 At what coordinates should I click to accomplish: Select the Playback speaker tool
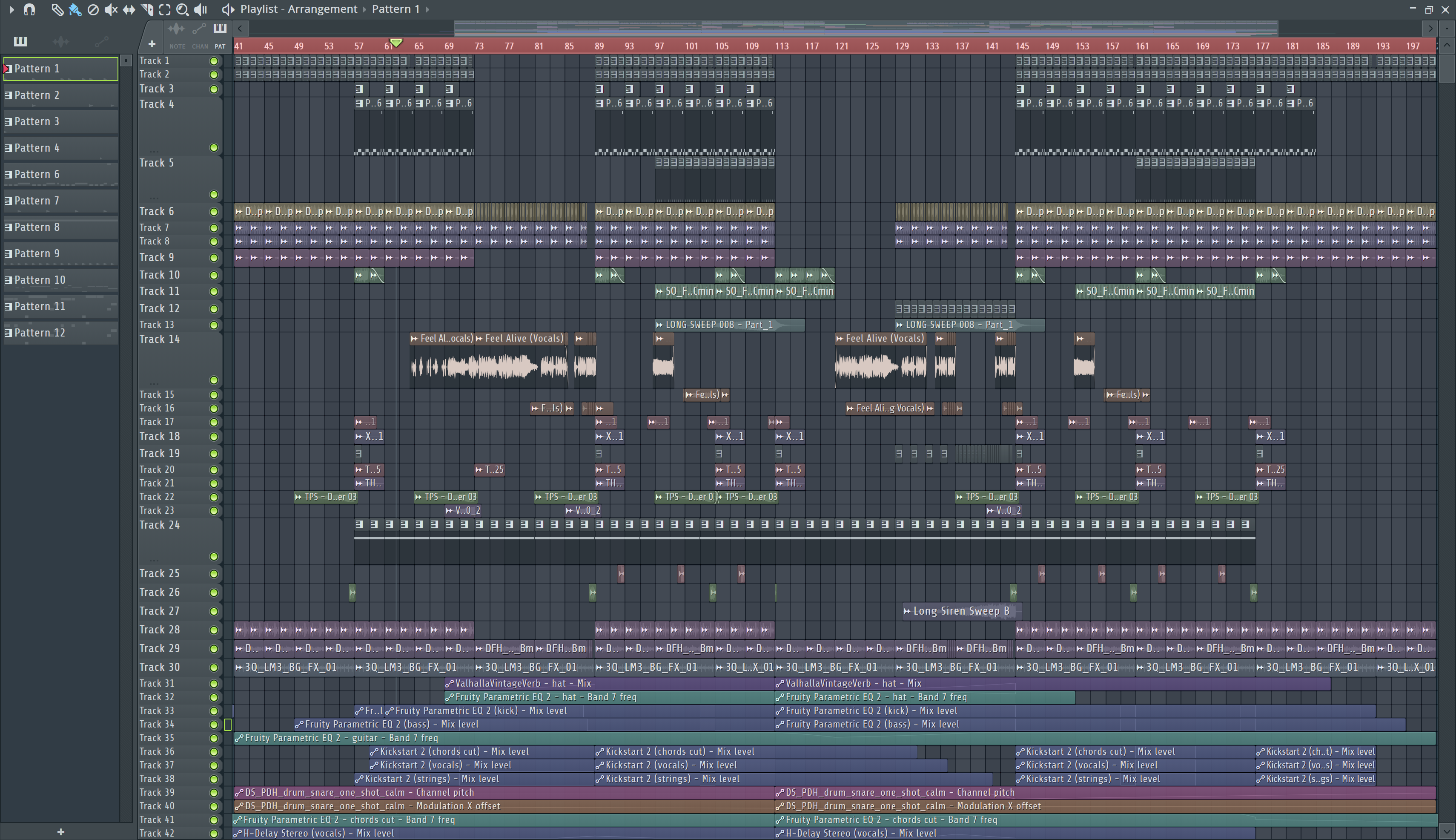tap(200, 9)
